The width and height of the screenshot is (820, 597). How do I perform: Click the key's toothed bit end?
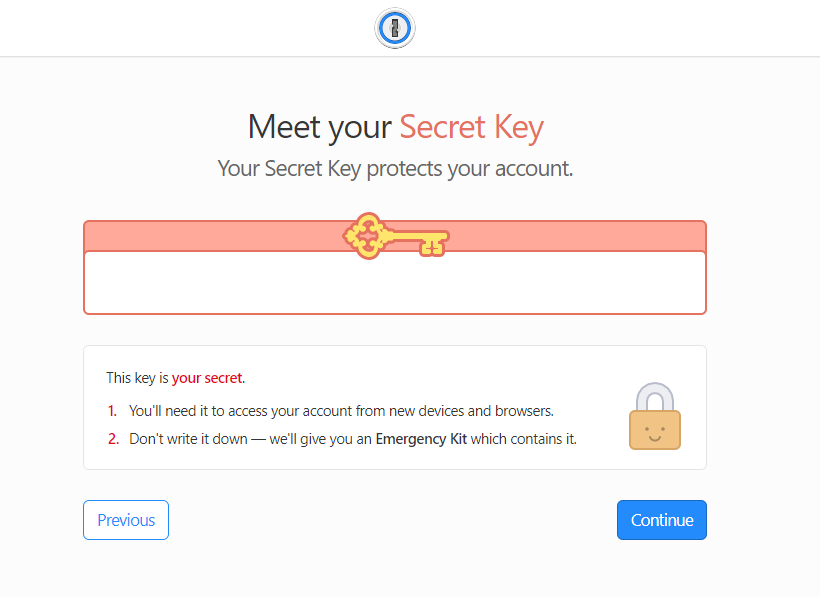(x=434, y=244)
